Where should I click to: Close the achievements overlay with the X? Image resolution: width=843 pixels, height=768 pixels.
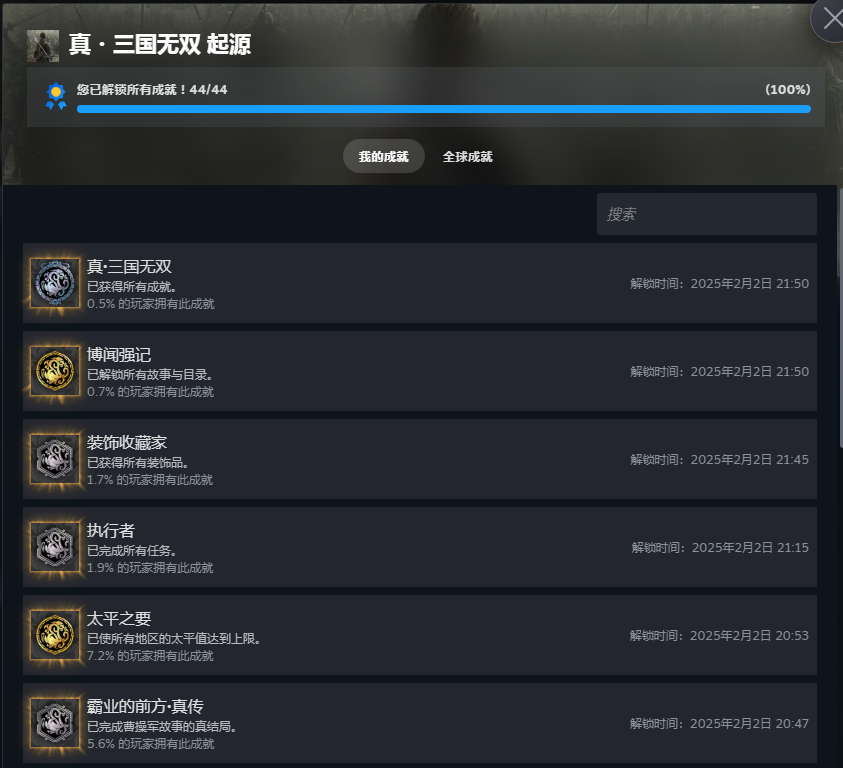point(831,19)
